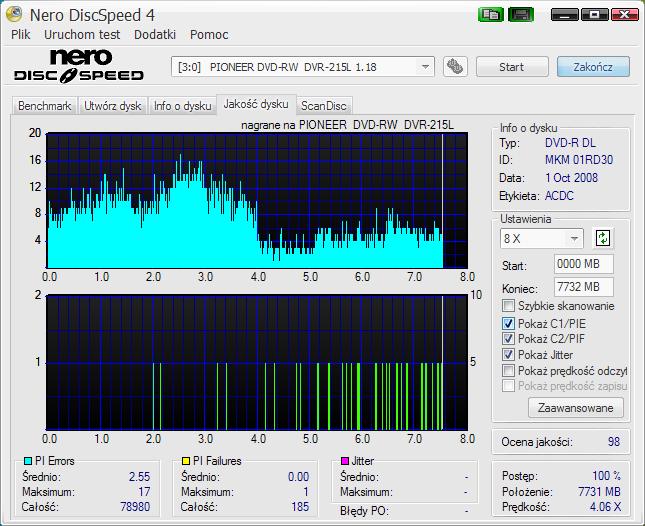Click the disabled Pokaż prędkość zapisu checkbox
This screenshot has height=526, width=645.
tap(508, 386)
